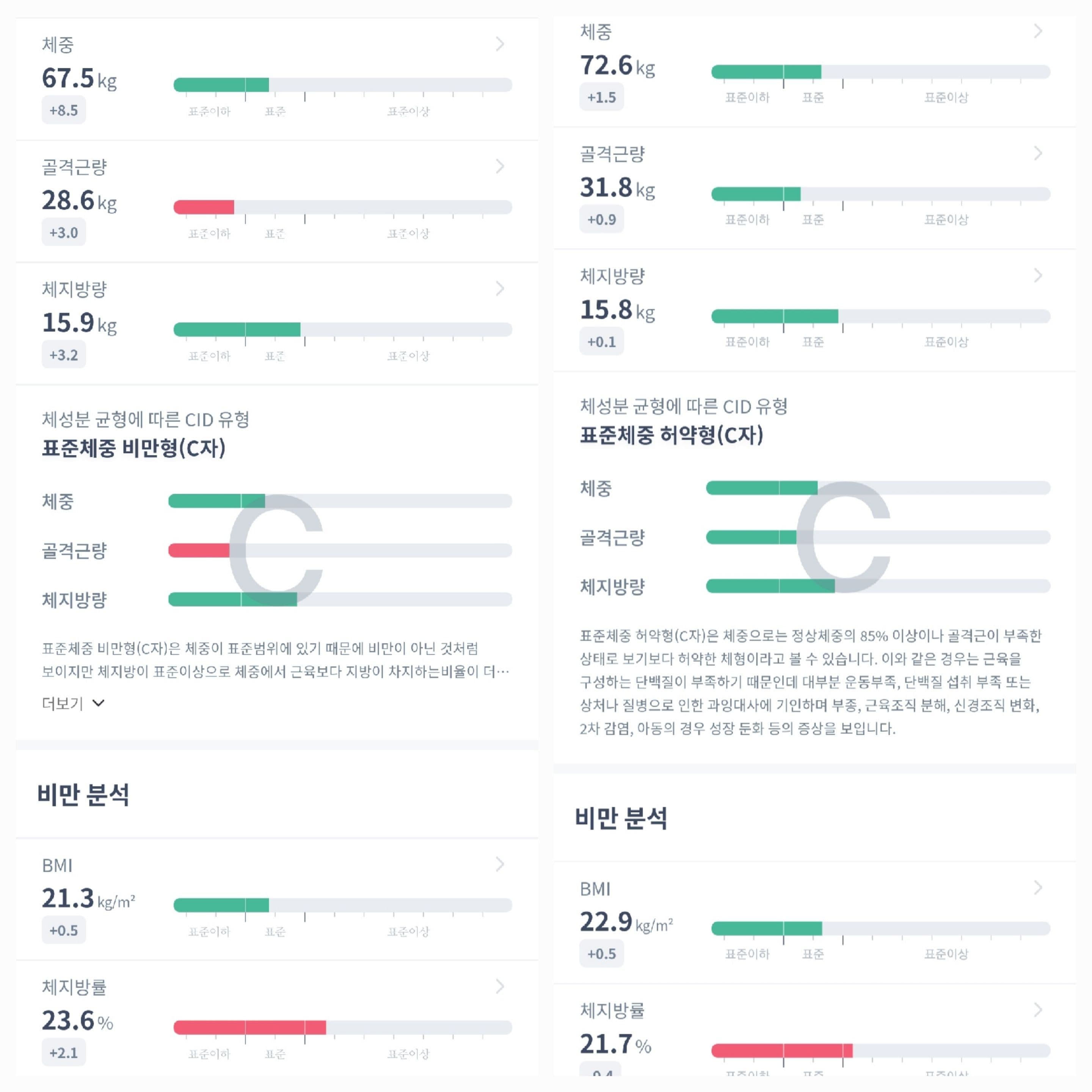1092x1092 pixels.
Task: Tap chevron on 체지방률 21.7 % row
Action: pyautogui.click(x=1038, y=1009)
